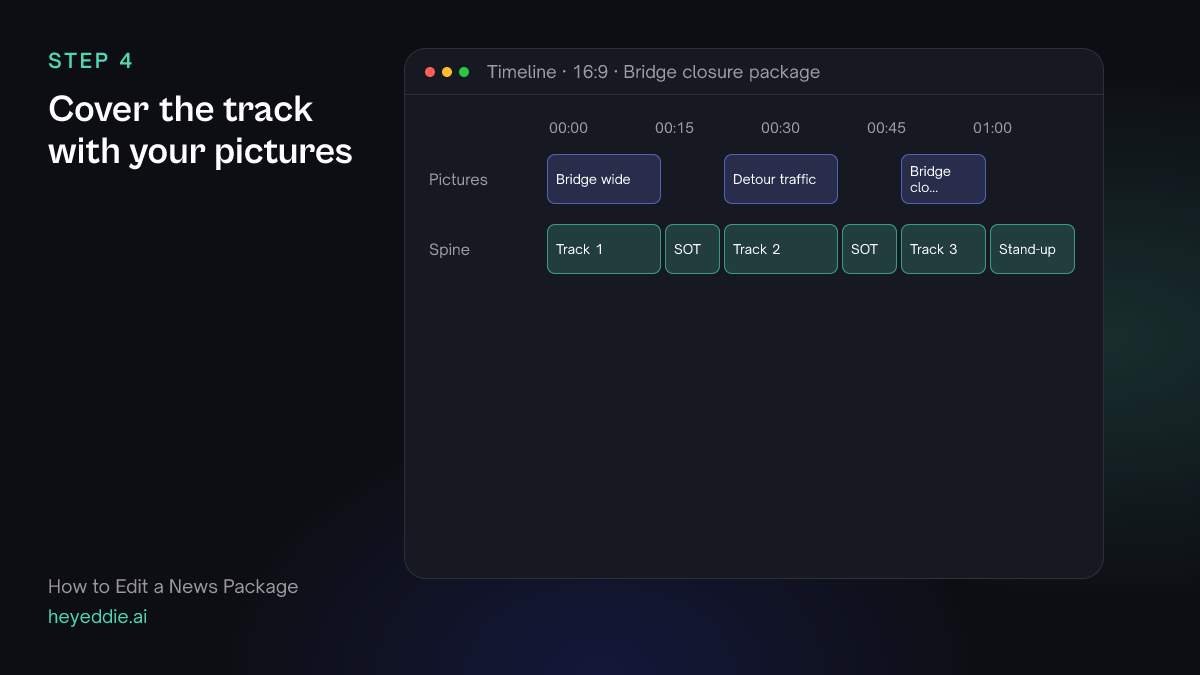
Task: Select the SOT clip after Track 2
Action: click(x=869, y=249)
